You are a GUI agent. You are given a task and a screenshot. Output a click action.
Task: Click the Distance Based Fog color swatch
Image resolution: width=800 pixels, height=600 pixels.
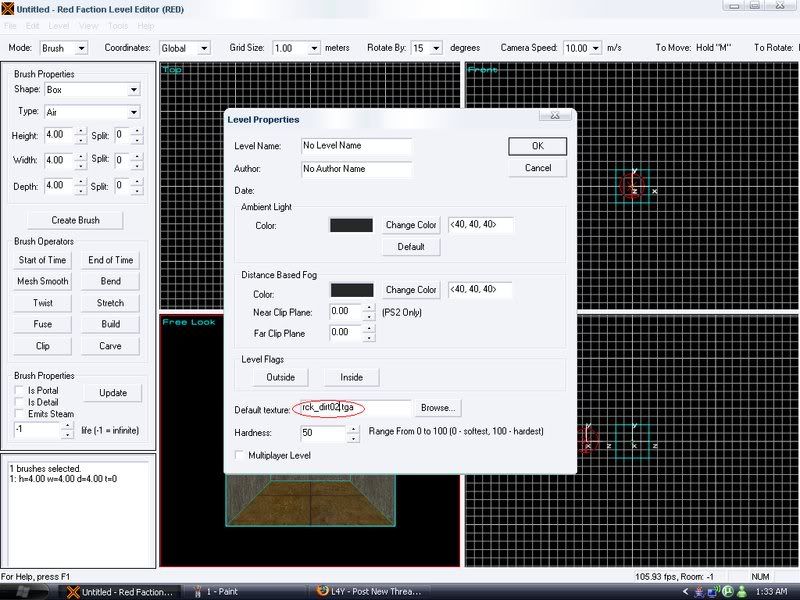(x=352, y=290)
